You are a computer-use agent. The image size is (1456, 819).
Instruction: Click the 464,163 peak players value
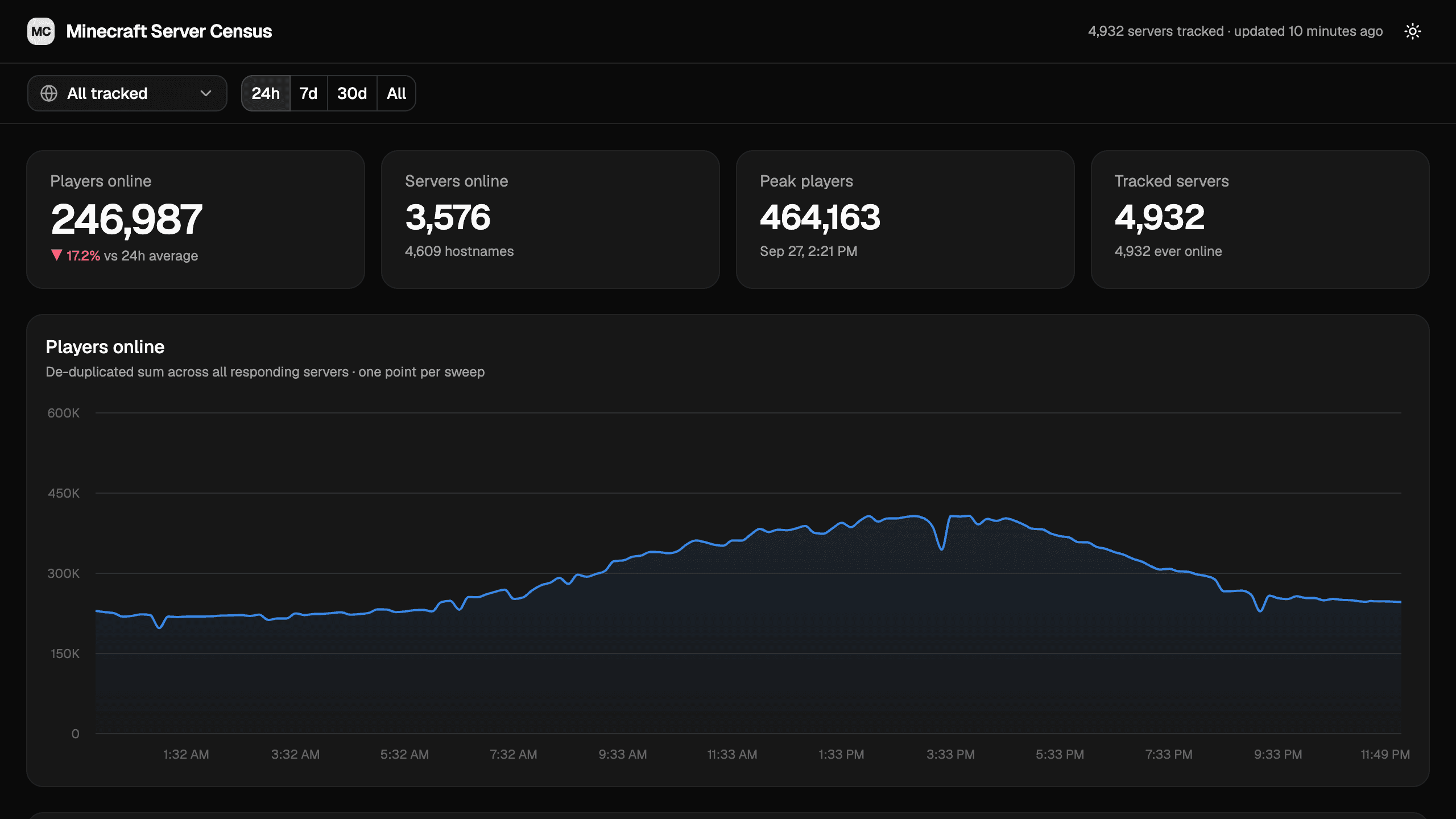point(820,217)
